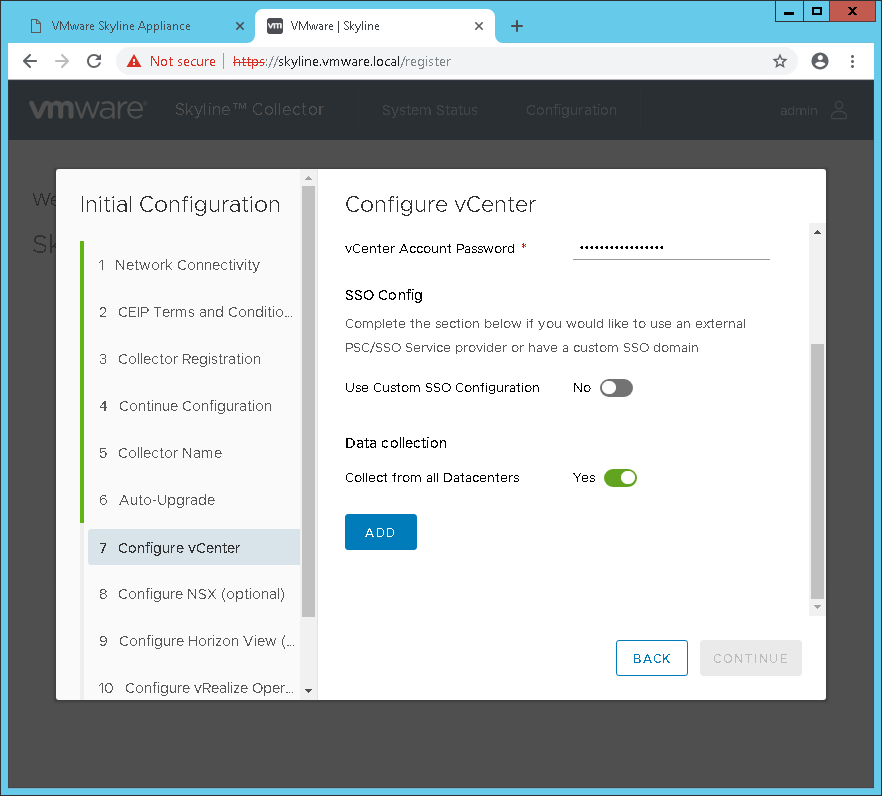The image size is (882, 796).
Task: Click the address bar URL
Action: 342,61
